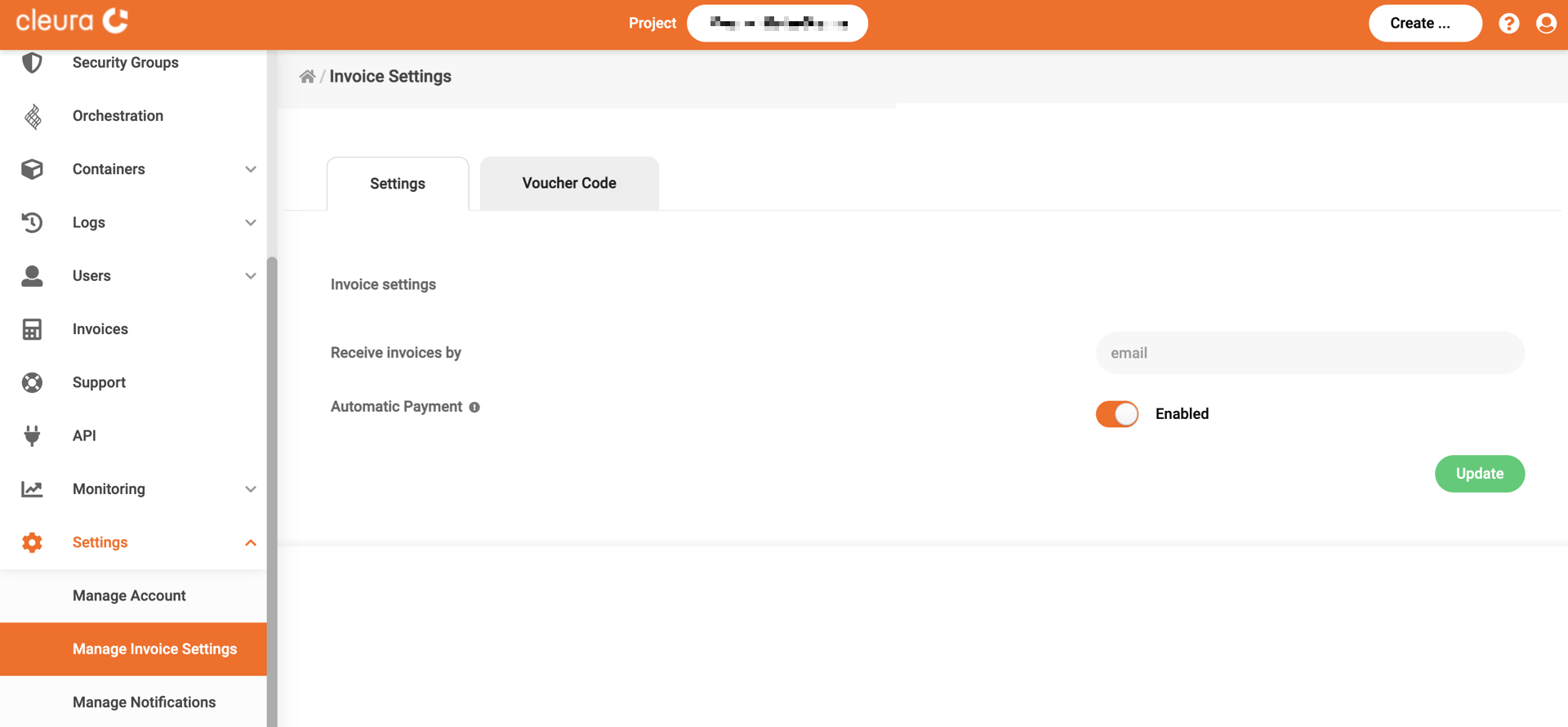Click the Invoices calculator icon

[32, 329]
